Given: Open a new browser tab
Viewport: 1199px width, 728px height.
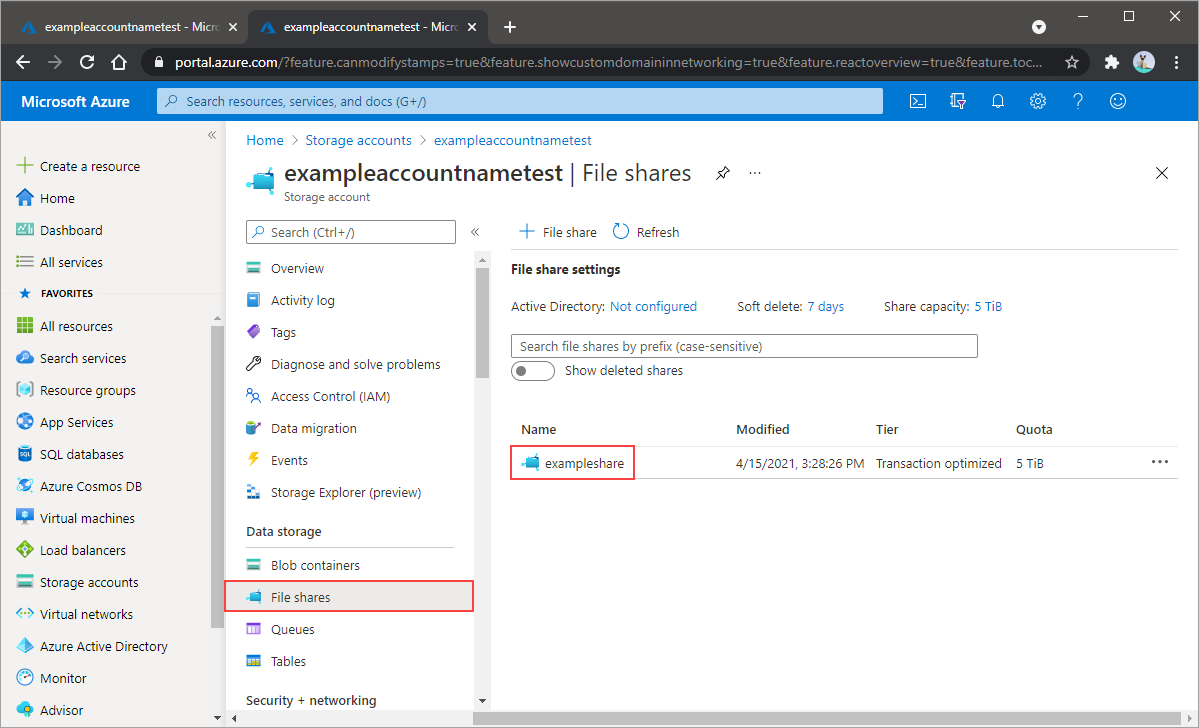Looking at the screenshot, I should click(510, 27).
